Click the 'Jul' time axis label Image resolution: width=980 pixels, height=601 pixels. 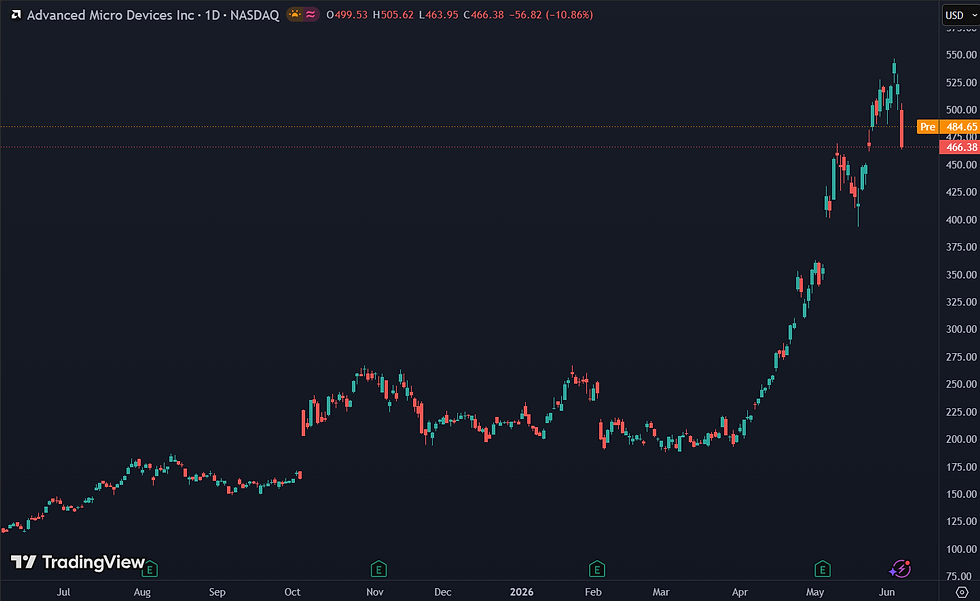point(64,592)
